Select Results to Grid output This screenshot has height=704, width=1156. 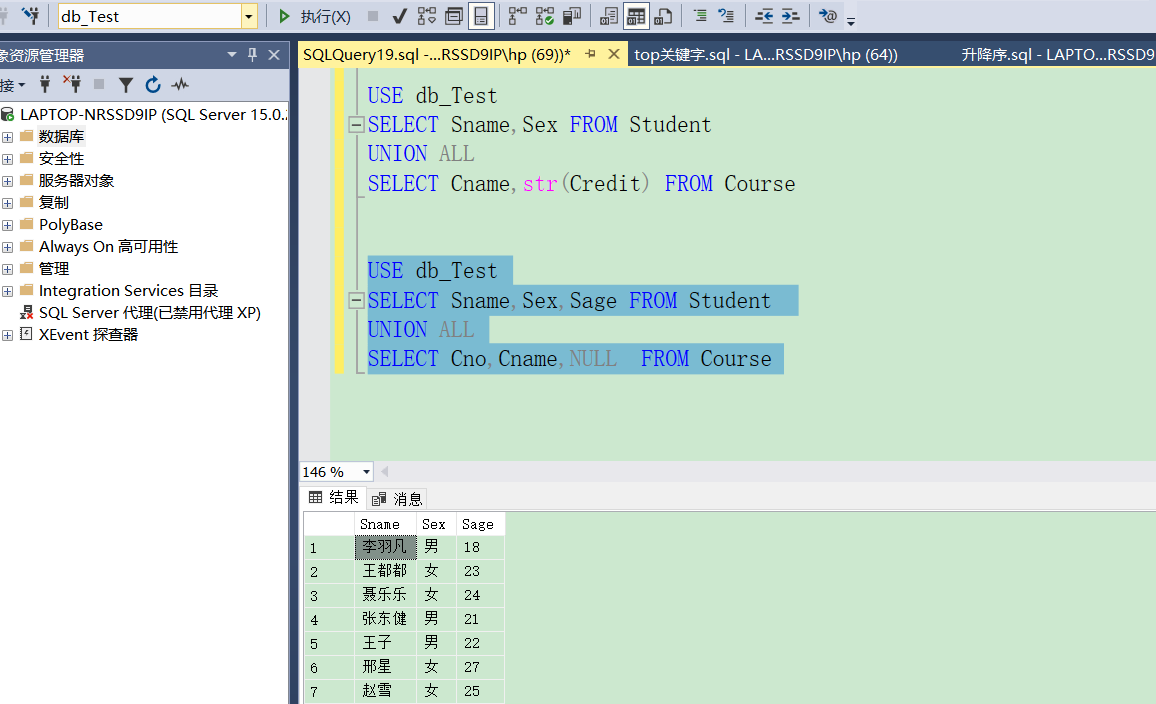click(x=636, y=16)
